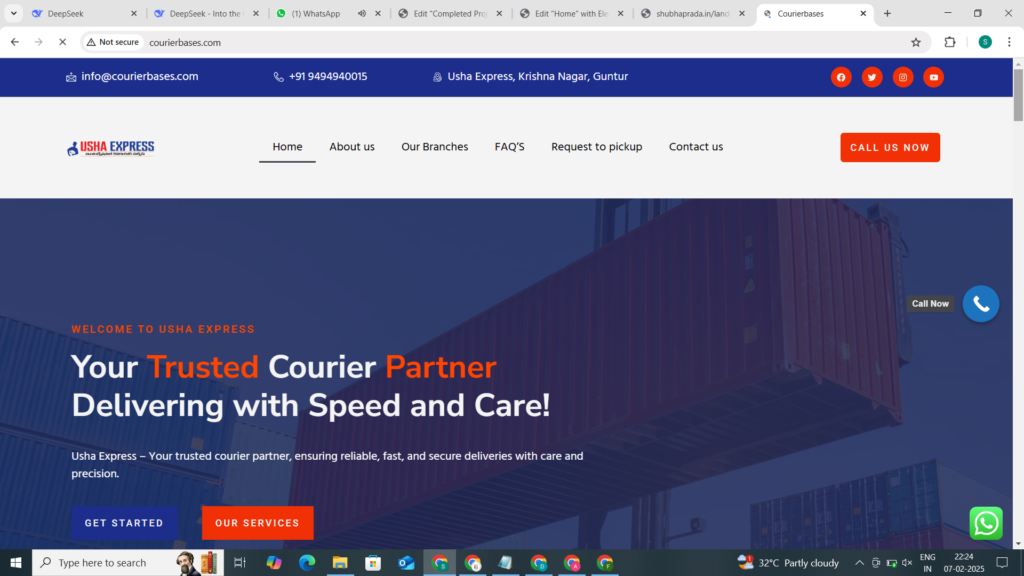The image size is (1024, 576).
Task: Open the weather widget showing 32°C
Action: pos(788,562)
